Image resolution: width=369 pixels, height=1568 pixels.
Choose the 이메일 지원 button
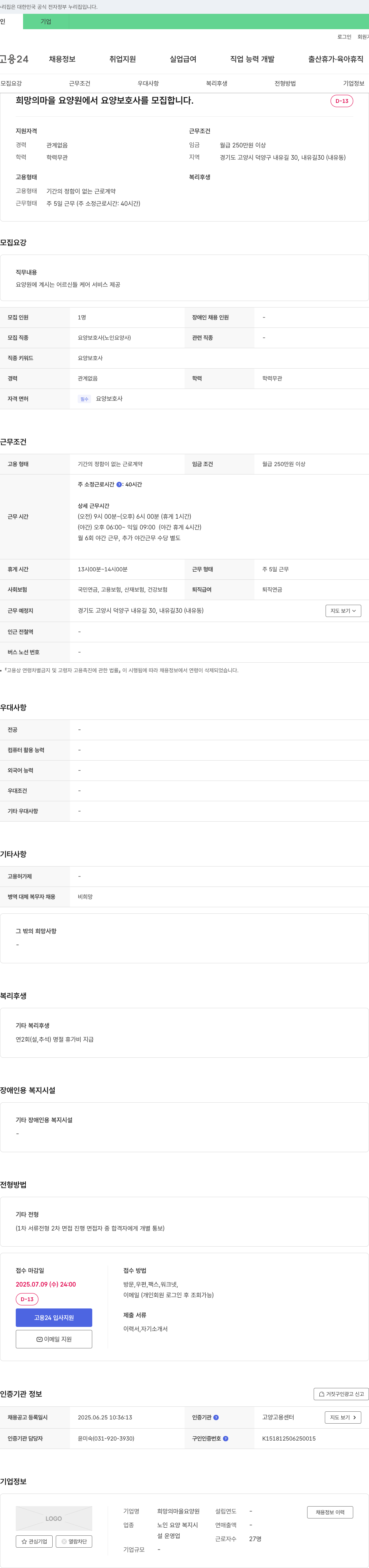coord(53,1339)
